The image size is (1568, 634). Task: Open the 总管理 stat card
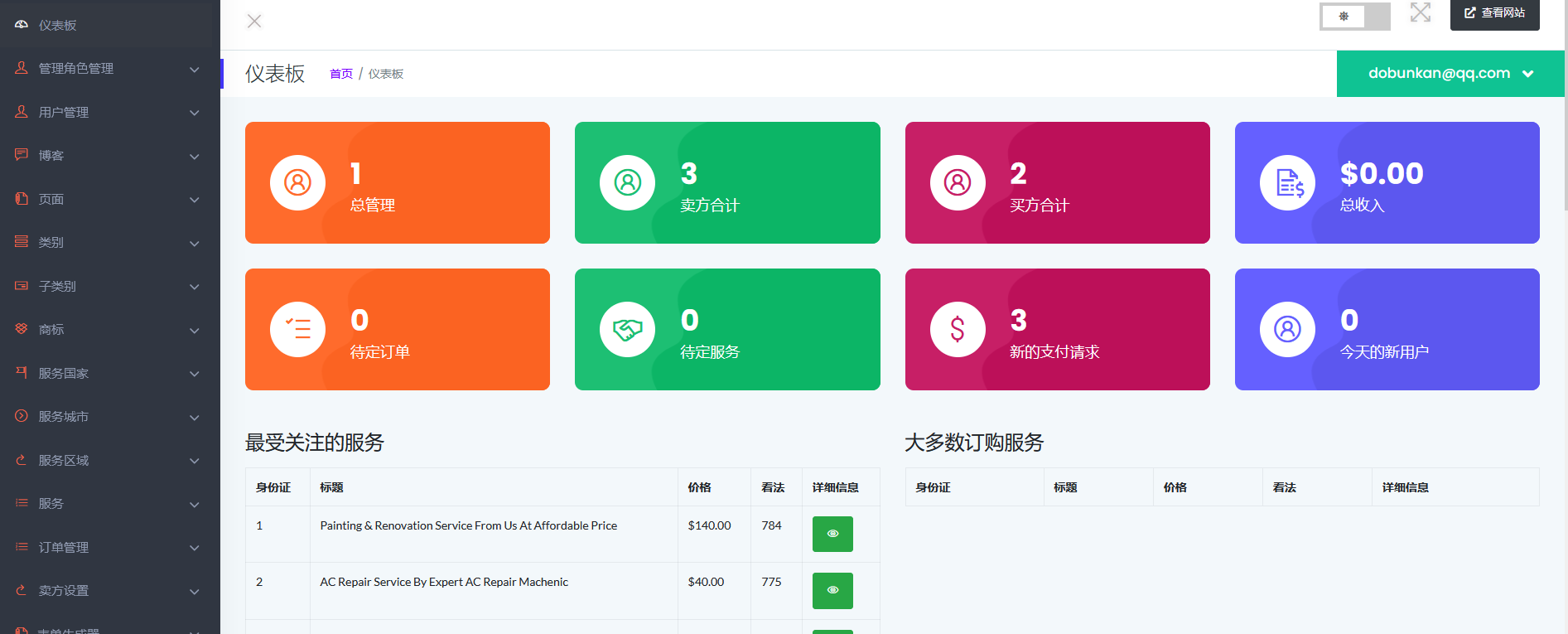(x=398, y=182)
